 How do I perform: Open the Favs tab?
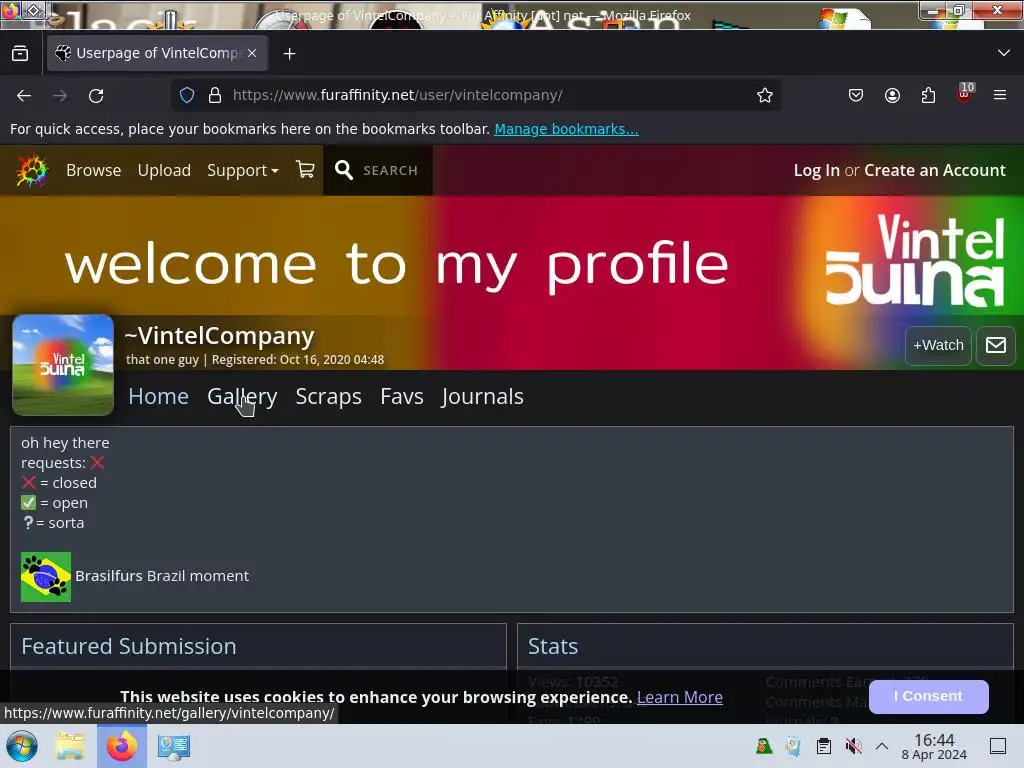pos(402,396)
